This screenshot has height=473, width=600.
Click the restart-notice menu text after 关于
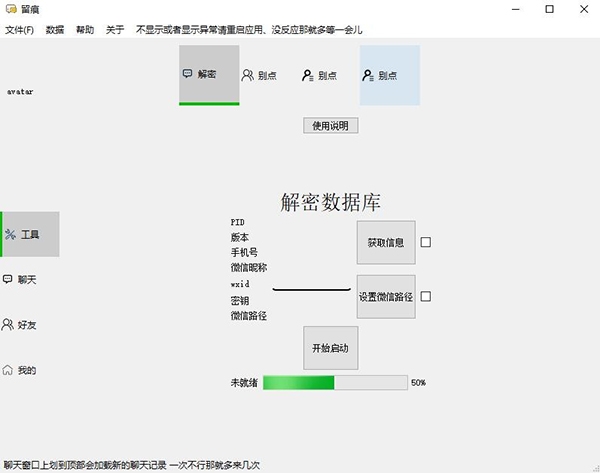click(249, 30)
